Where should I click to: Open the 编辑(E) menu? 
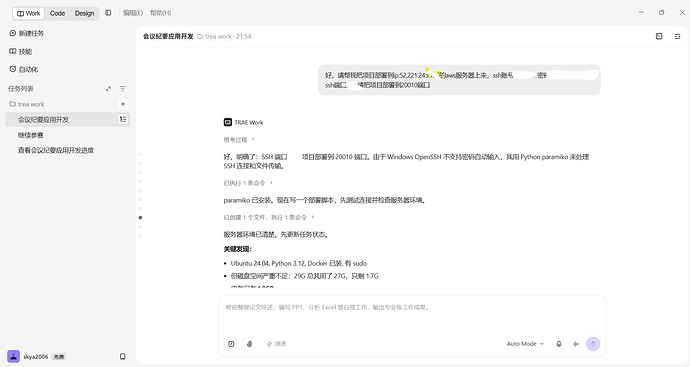click(x=133, y=13)
